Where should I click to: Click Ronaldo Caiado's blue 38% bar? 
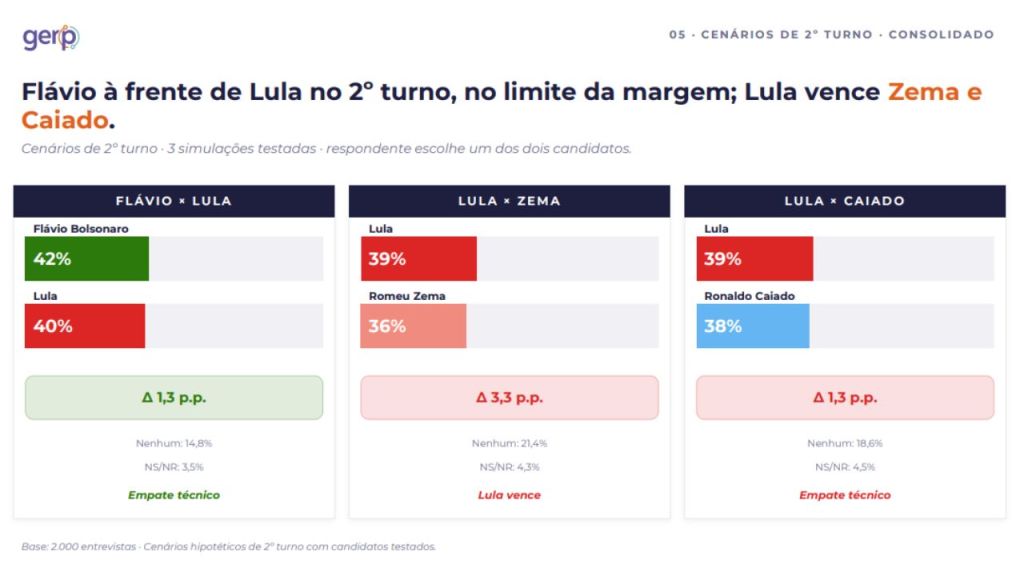tap(753, 326)
